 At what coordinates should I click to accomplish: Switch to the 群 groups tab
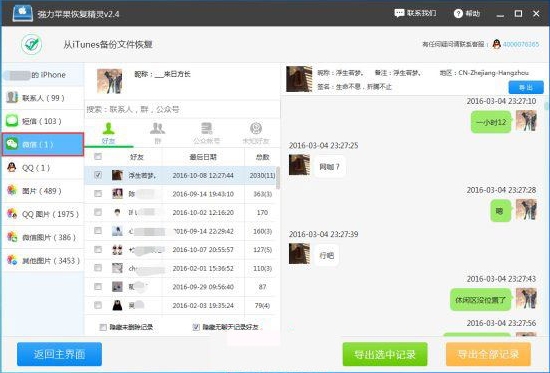(157, 134)
